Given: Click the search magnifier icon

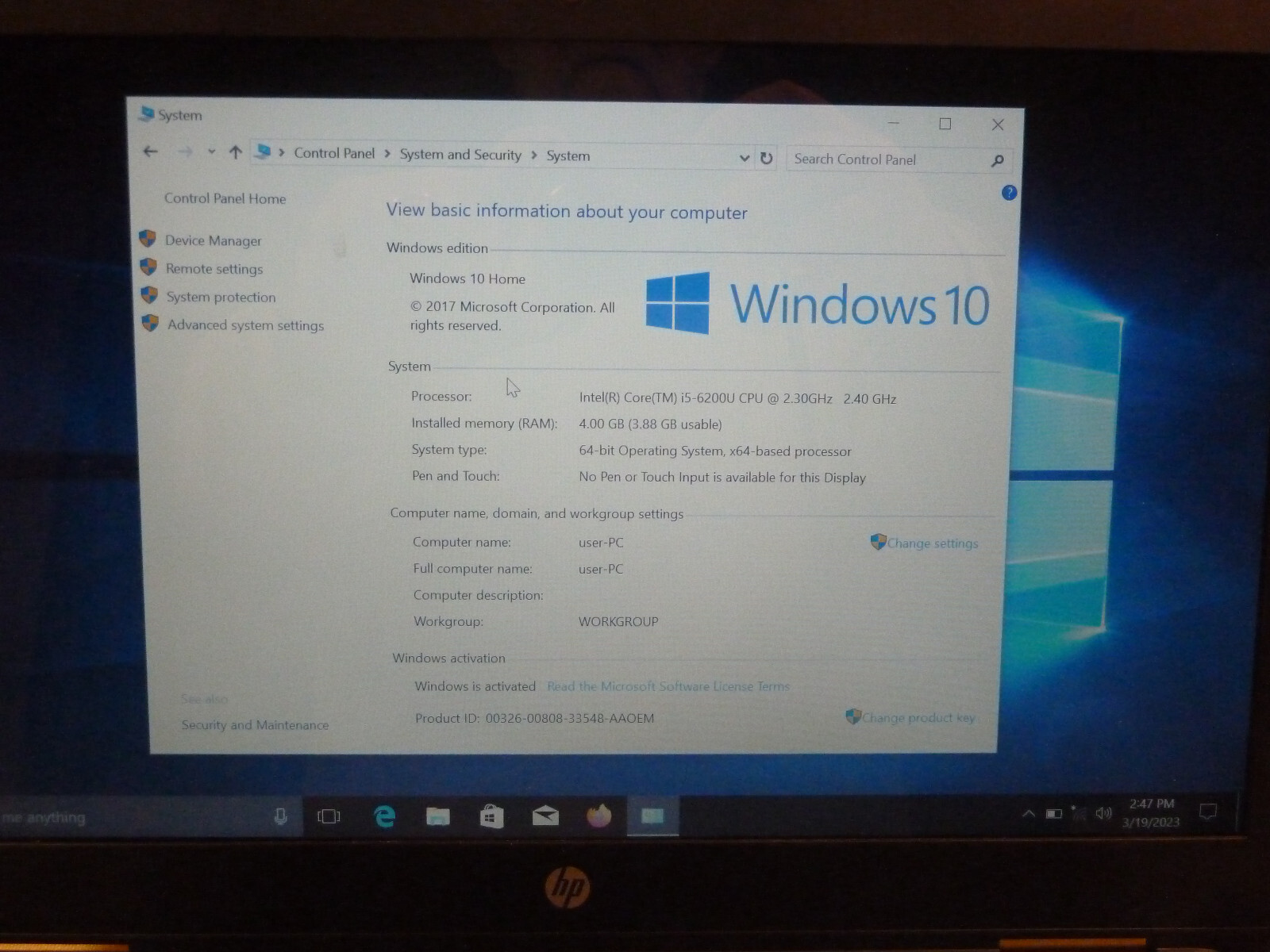Looking at the screenshot, I should click(998, 161).
